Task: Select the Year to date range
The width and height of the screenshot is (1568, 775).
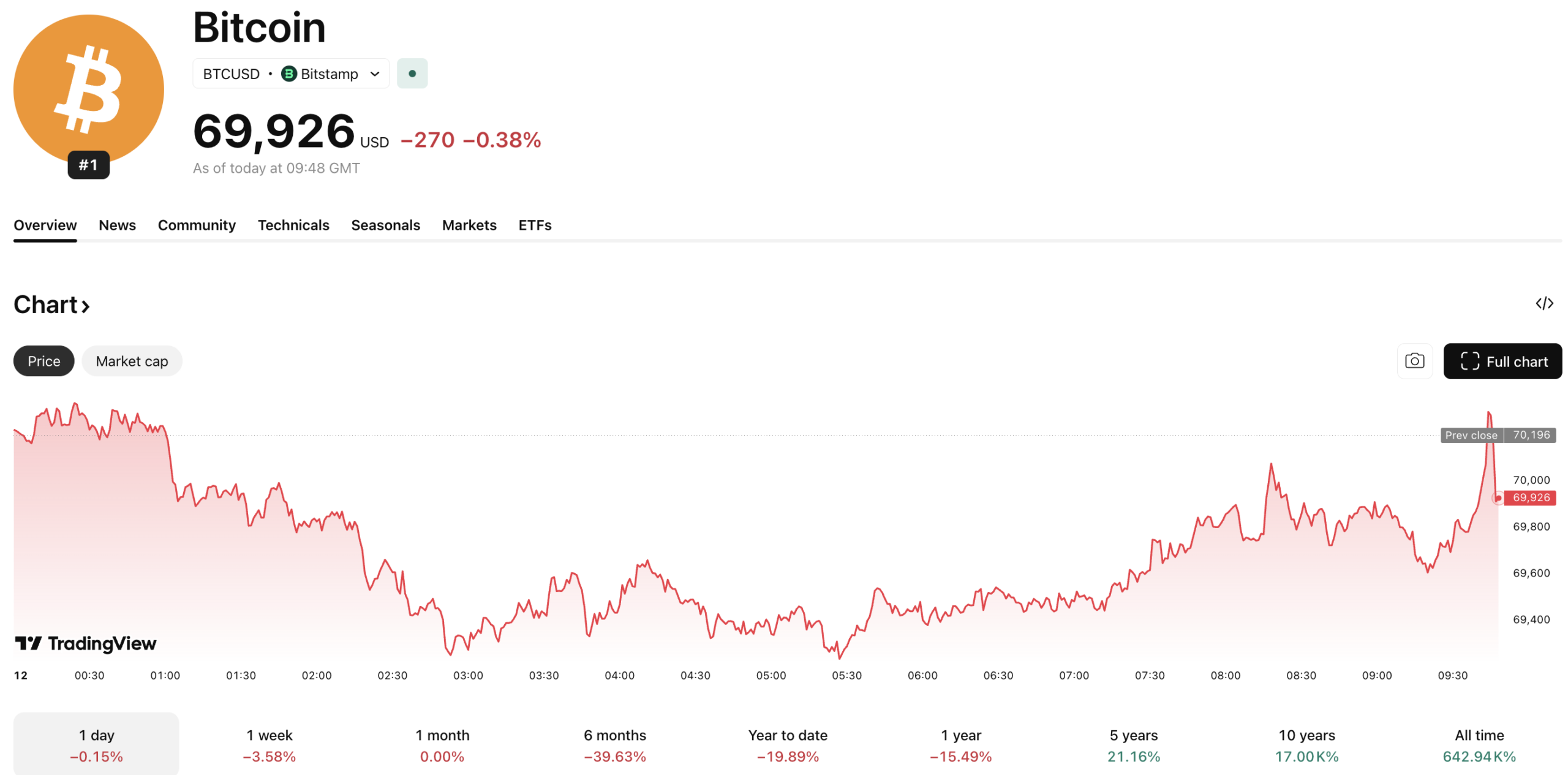Action: [x=788, y=744]
